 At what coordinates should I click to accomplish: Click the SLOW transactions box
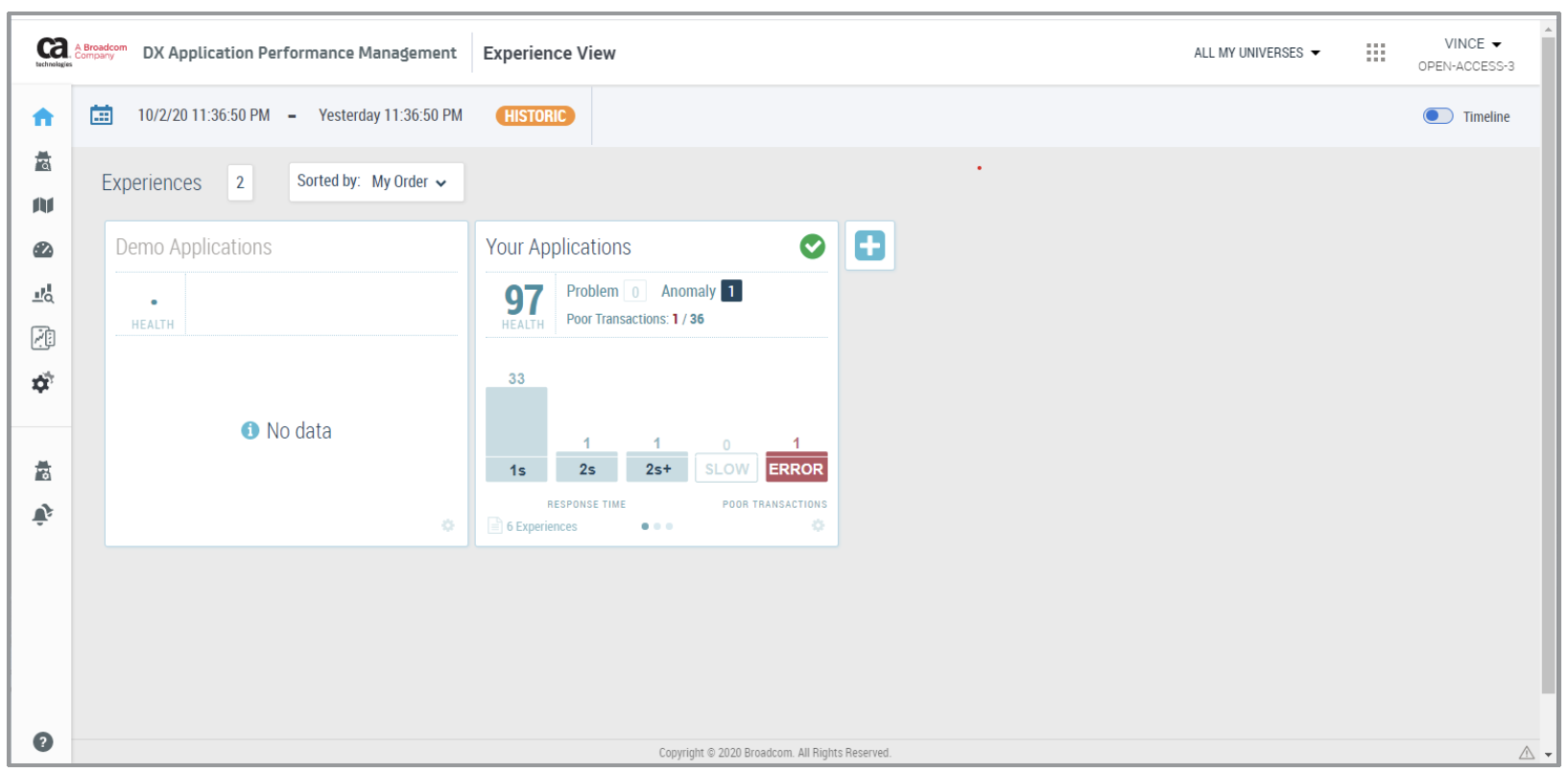tap(726, 469)
